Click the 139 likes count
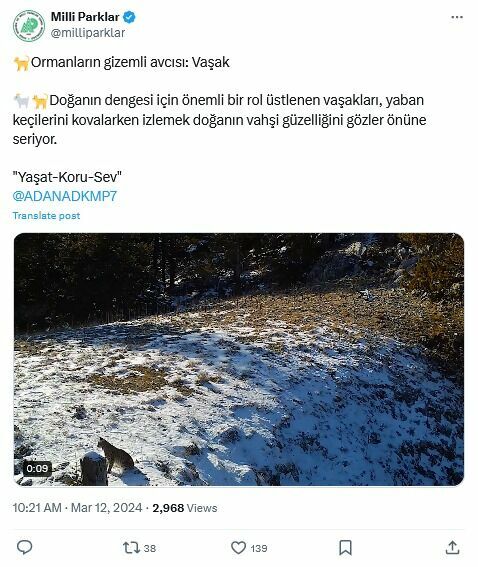The height and width of the screenshot is (567, 478). 259,548
